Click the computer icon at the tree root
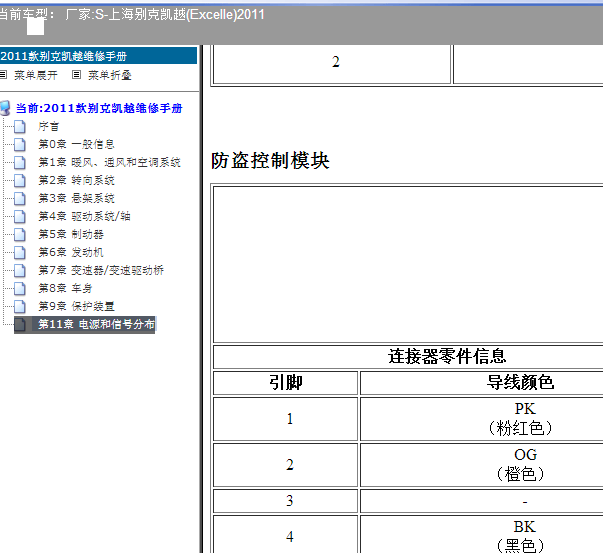Viewport: 603px width, 553px height. pos(5,108)
